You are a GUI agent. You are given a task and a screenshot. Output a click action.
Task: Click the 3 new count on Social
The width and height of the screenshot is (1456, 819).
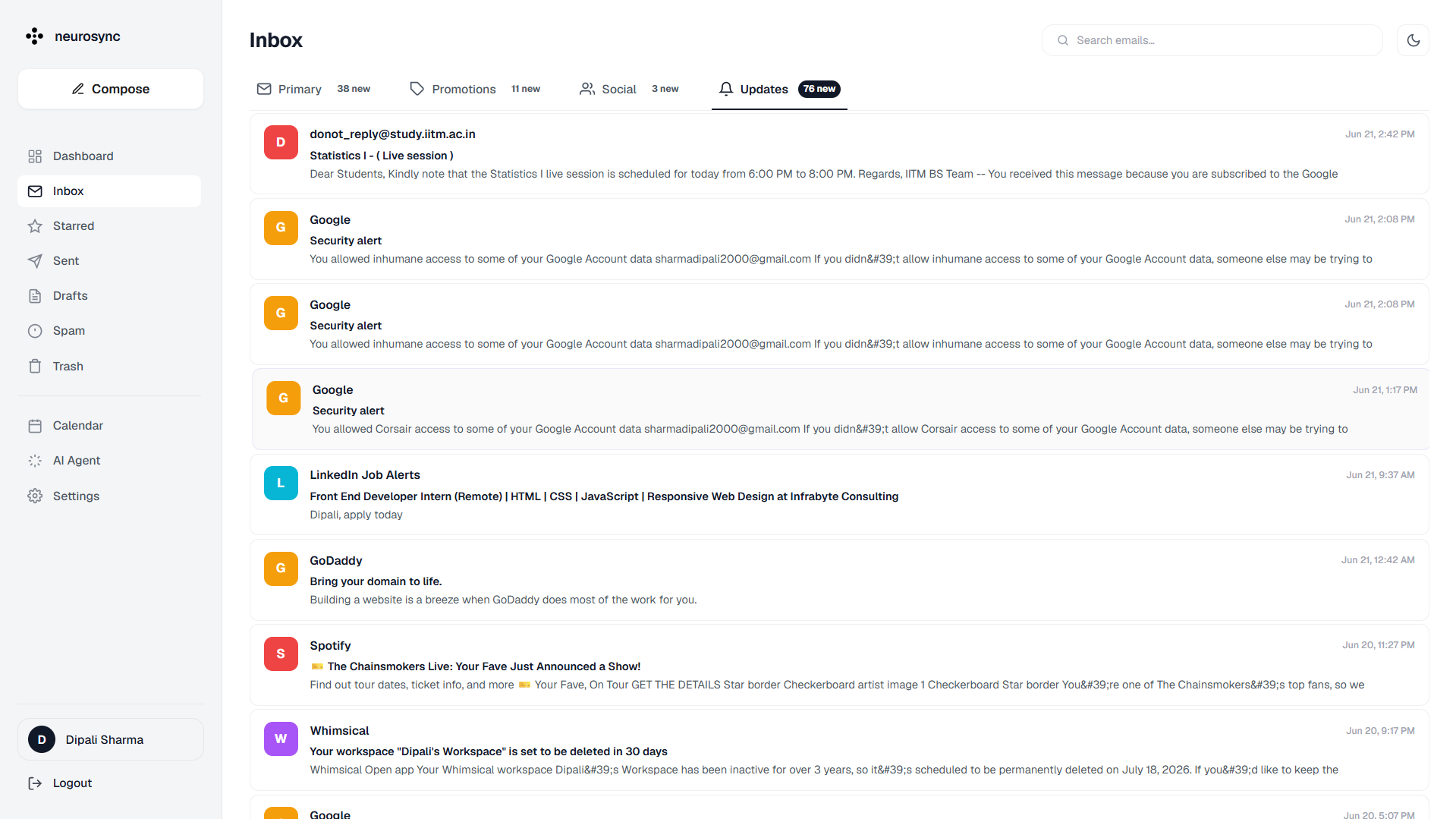point(665,89)
